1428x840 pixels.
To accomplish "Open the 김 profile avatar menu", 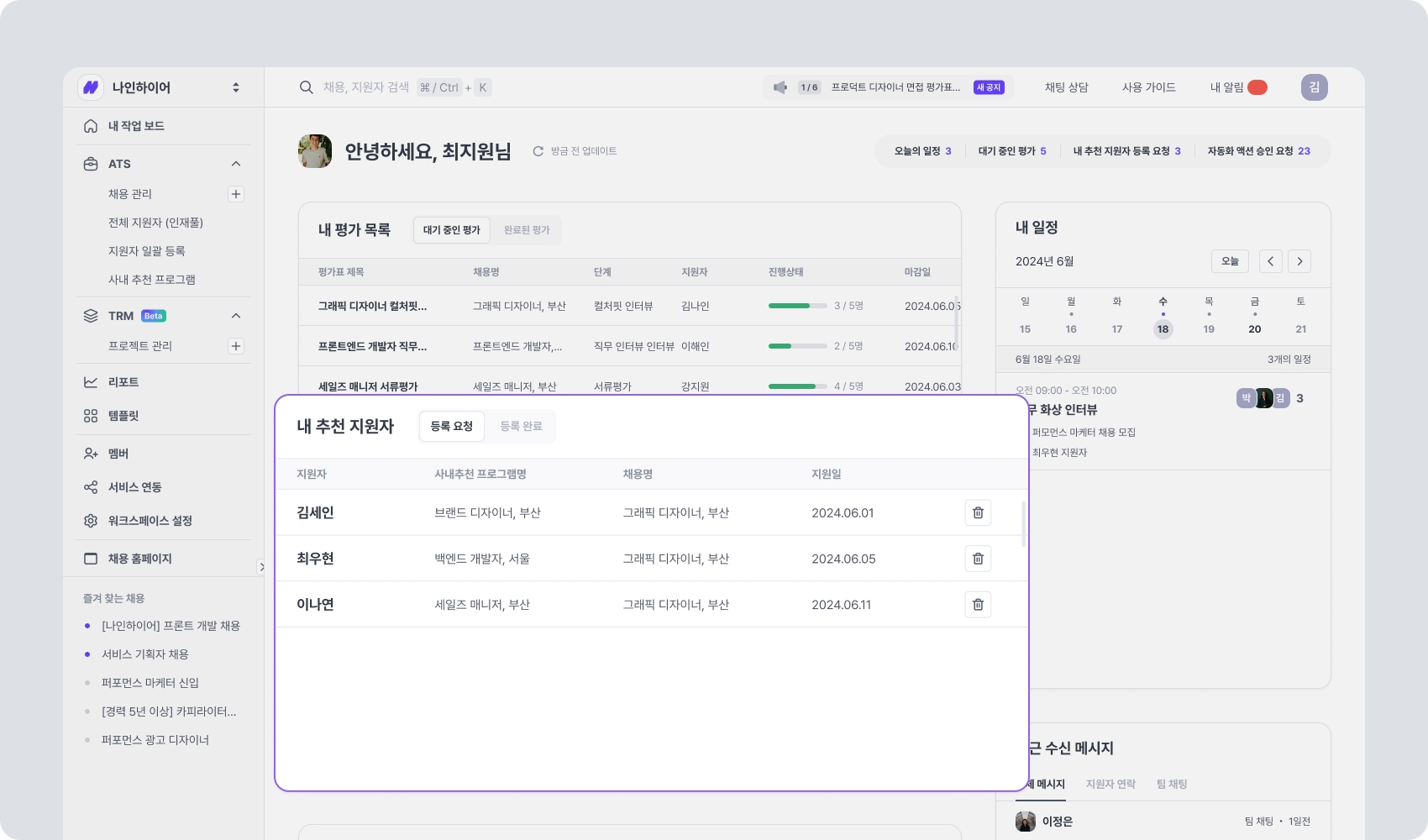I will point(1314,87).
